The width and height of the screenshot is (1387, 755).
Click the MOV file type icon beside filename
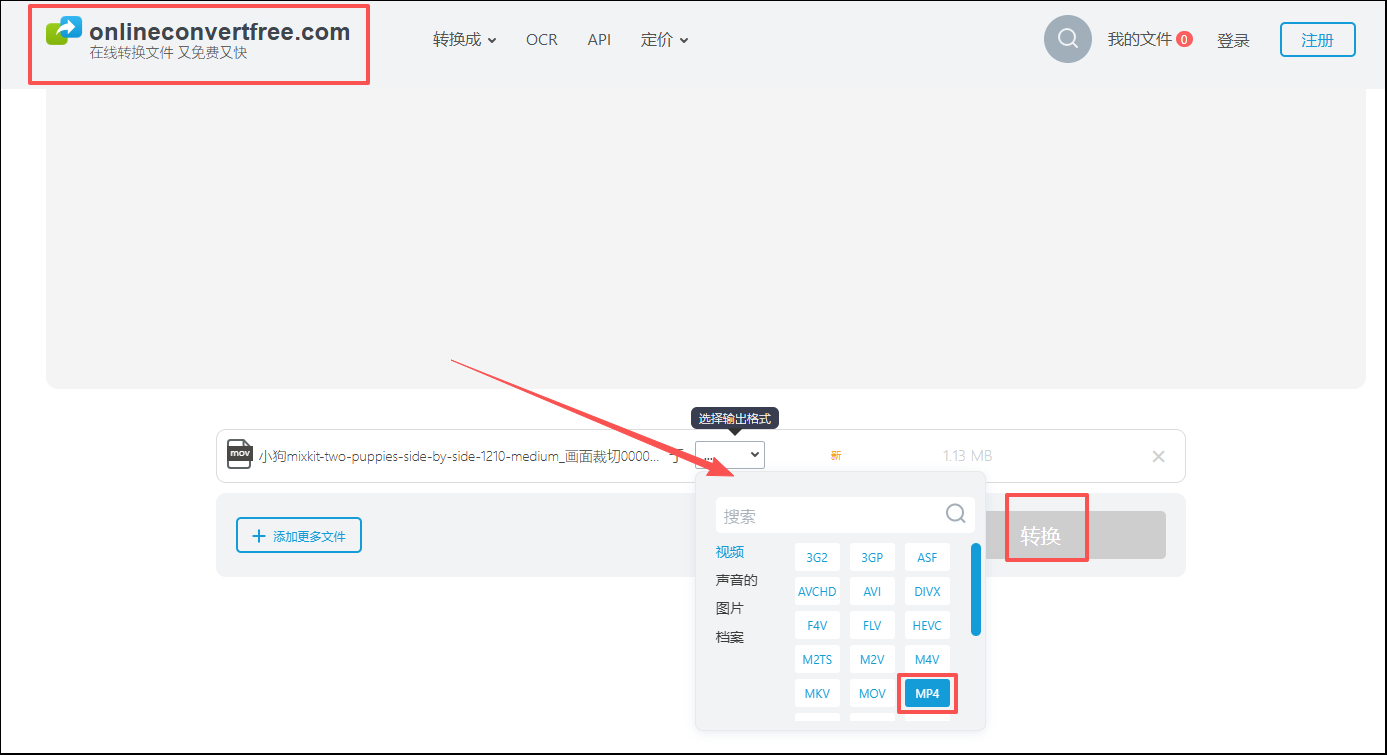pyautogui.click(x=239, y=453)
